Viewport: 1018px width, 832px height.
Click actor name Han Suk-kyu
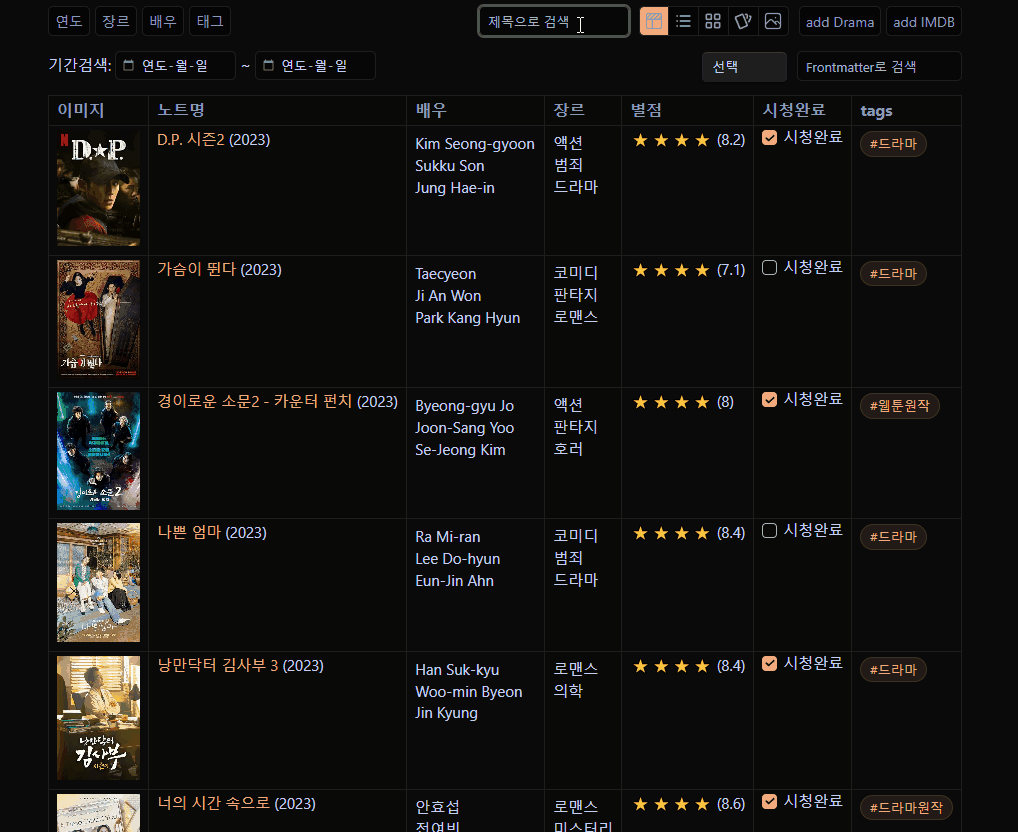click(x=457, y=670)
